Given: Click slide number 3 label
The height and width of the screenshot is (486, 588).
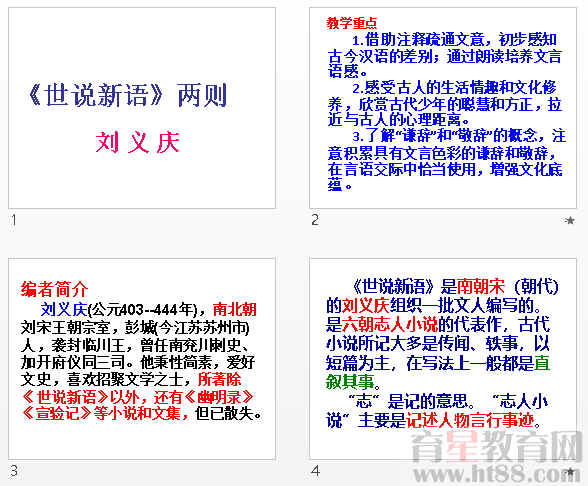Looking at the screenshot, I should coord(14,471).
